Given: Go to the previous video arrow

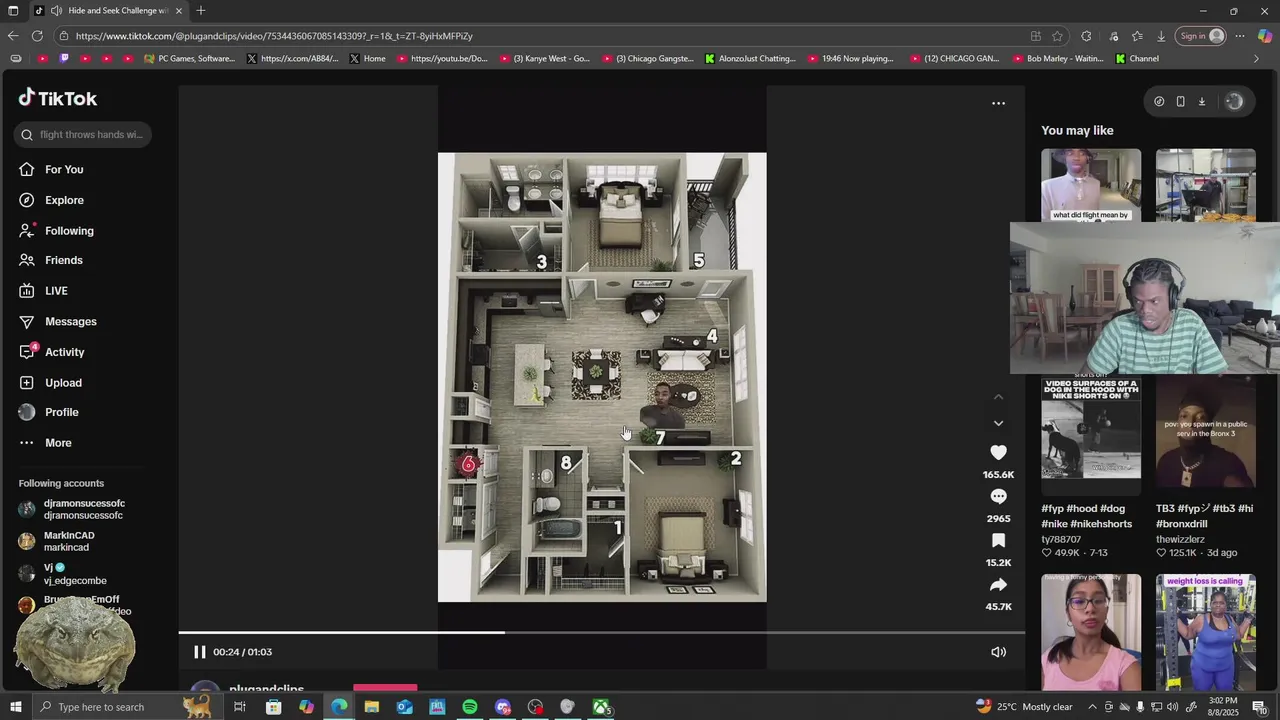Looking at the screenshot, I should tap(998, 397).
